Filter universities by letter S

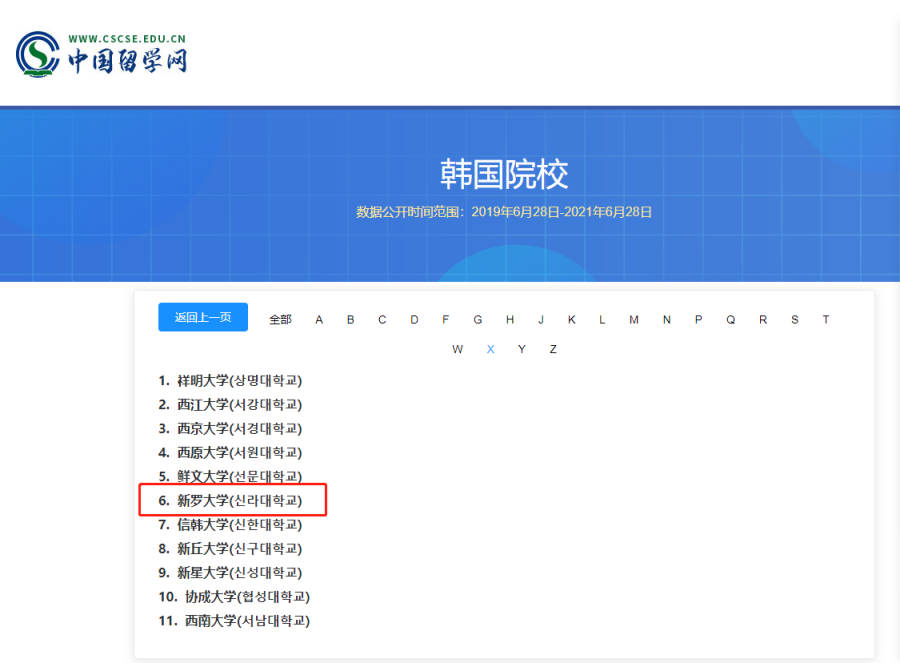coord(794,318)
